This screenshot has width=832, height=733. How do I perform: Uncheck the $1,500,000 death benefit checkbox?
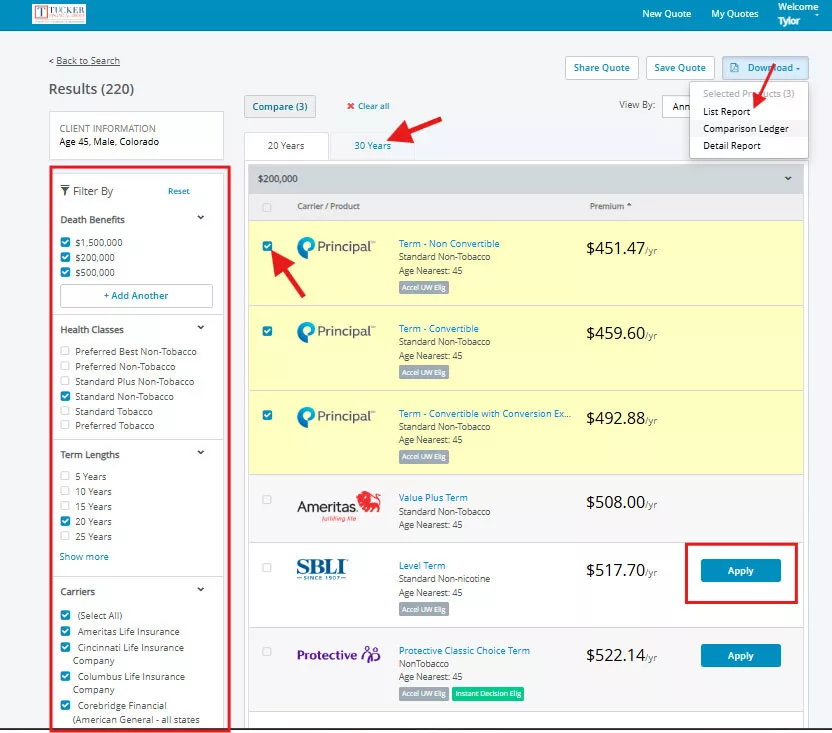pyautogui.click(x=66, y=242)
